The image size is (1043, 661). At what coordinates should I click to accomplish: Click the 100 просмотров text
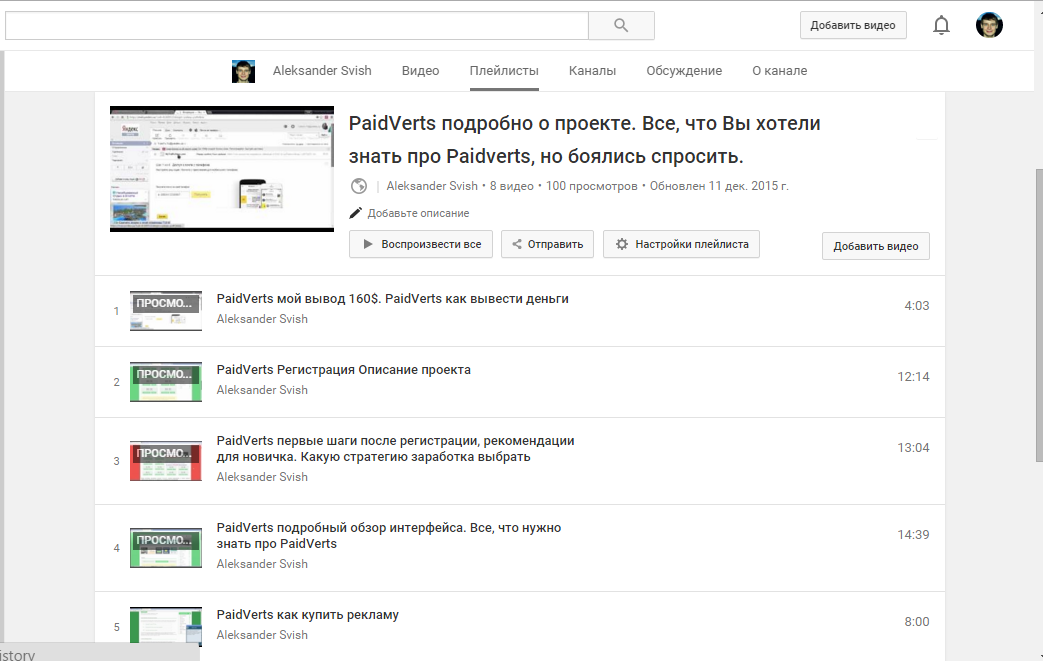point(591,186)
